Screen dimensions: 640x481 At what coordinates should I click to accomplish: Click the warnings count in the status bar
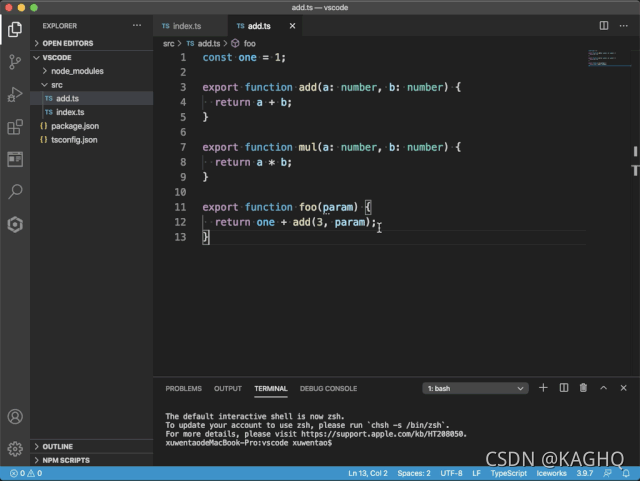(34, 473)
